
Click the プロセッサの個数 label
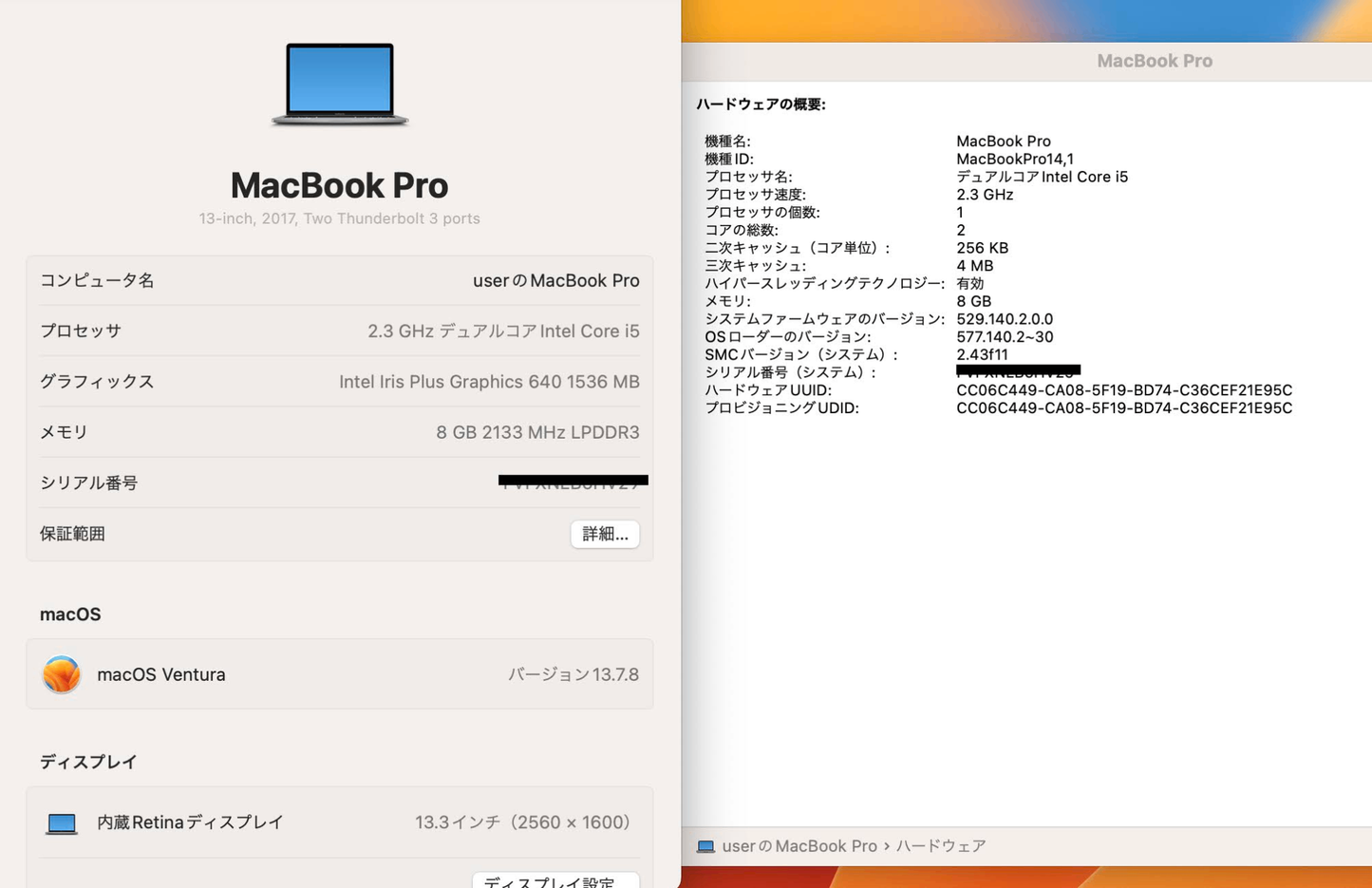click(x=762, y=213)
